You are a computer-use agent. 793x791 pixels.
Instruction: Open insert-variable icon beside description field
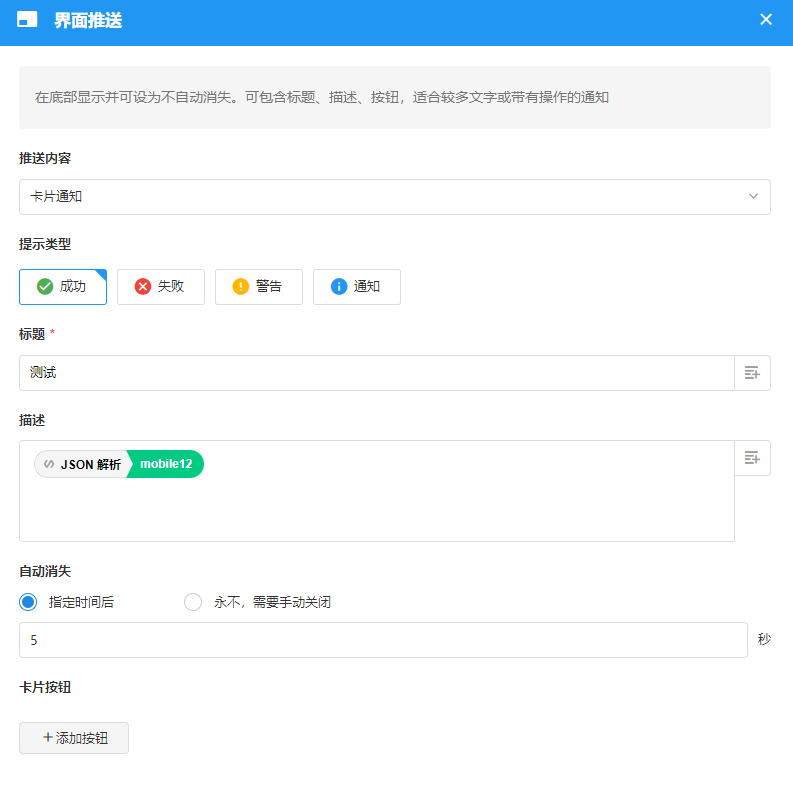[x=752, y=458]
